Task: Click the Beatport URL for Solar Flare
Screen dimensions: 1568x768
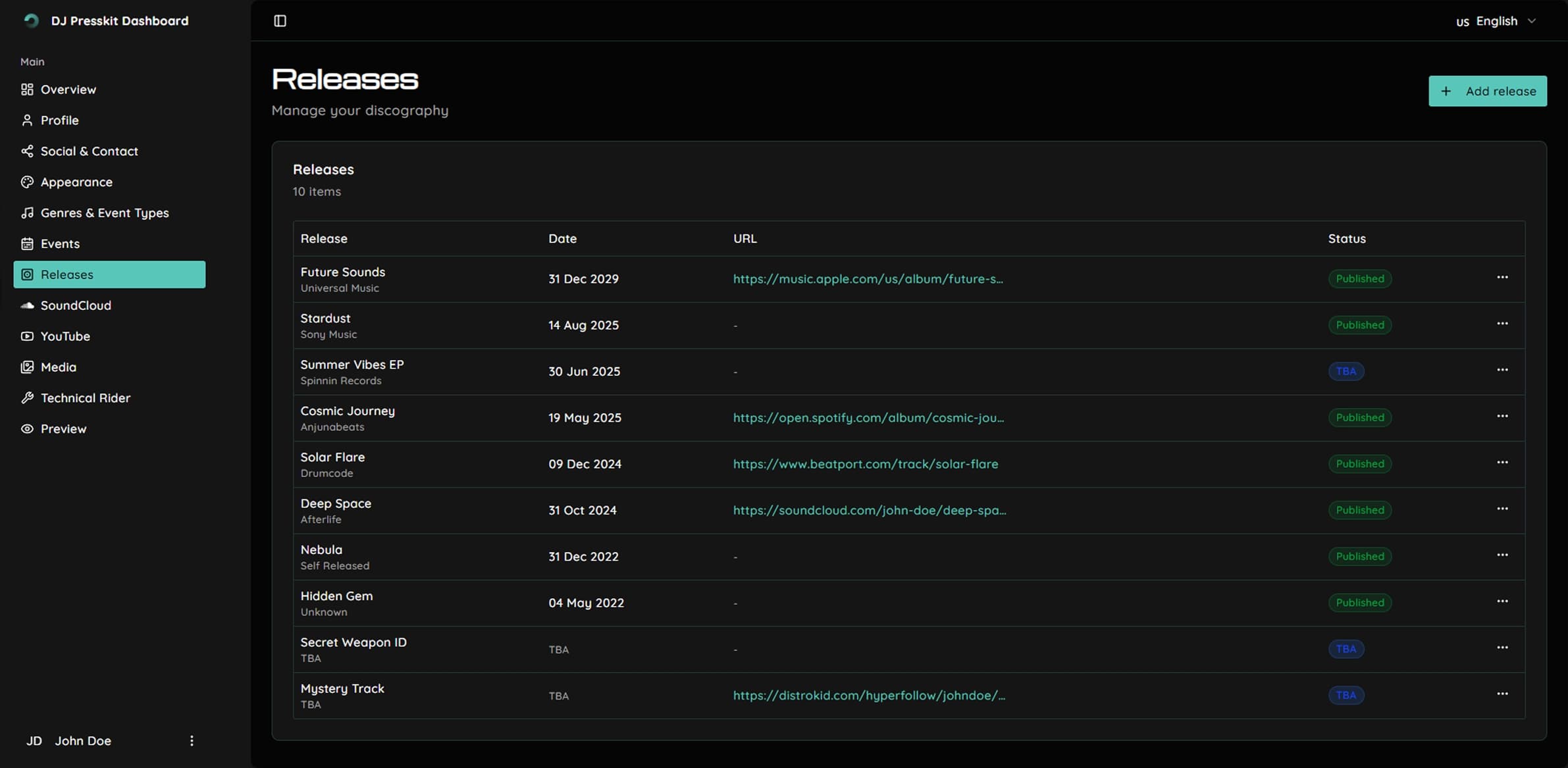Action: pos(865,463)
